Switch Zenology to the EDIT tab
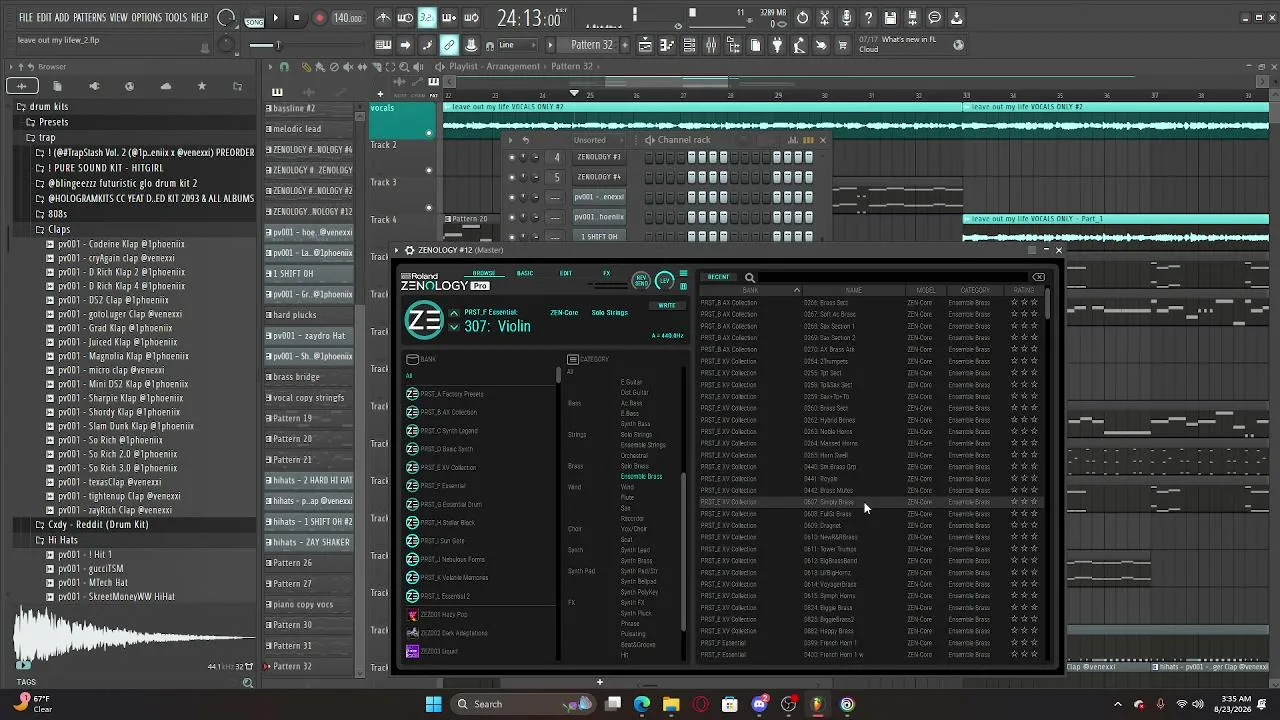 [566, 274]
